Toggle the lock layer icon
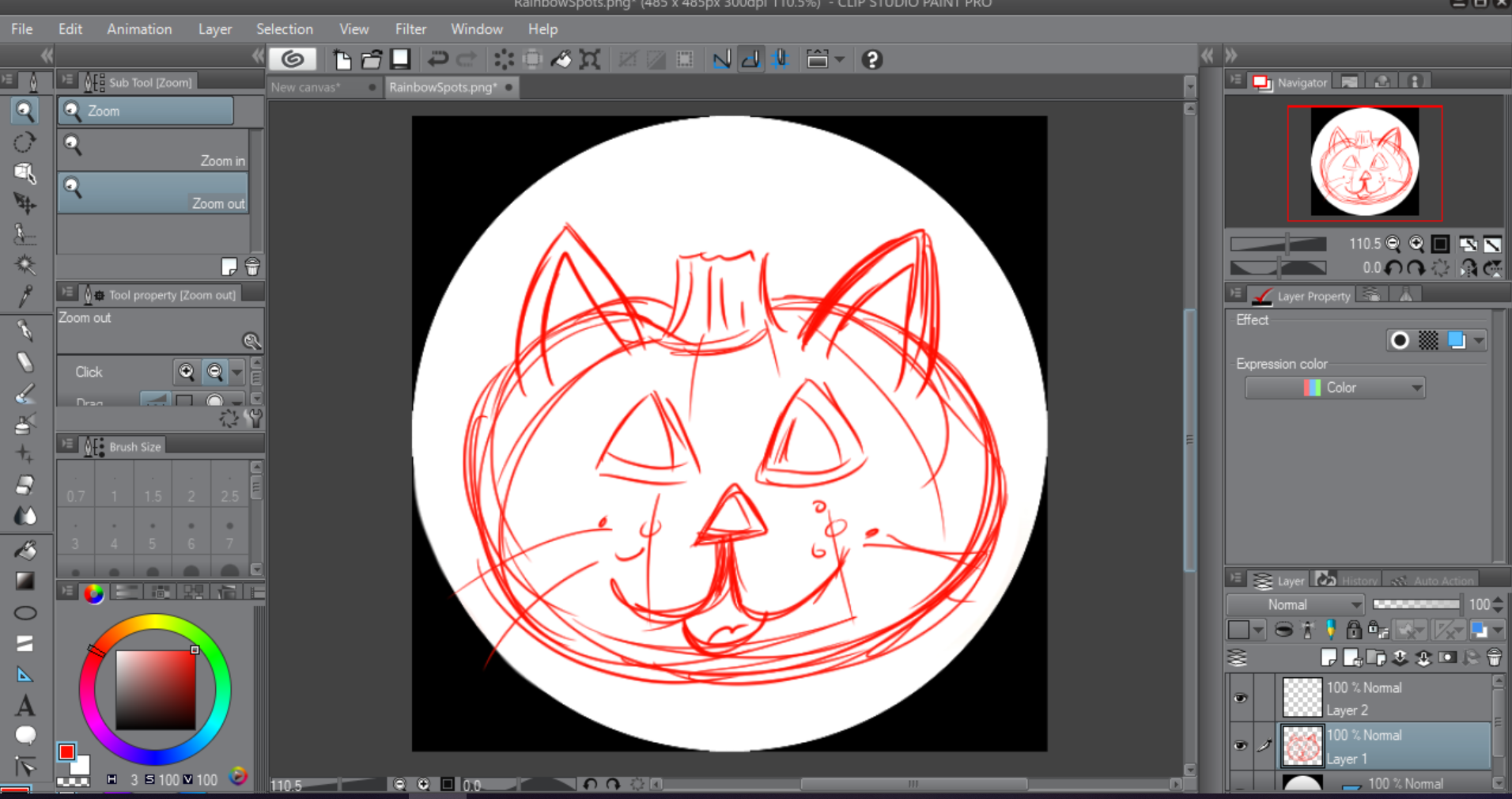This screenshot has width=1512, height=799. click(x=1354, y=630)
